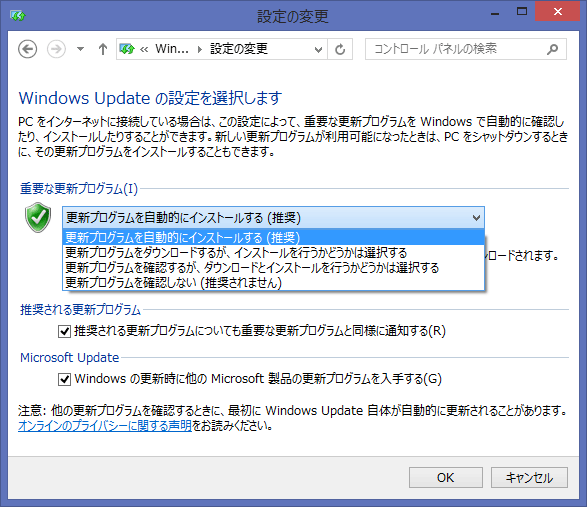Click the Microsoft Update section label

[70, 358]
